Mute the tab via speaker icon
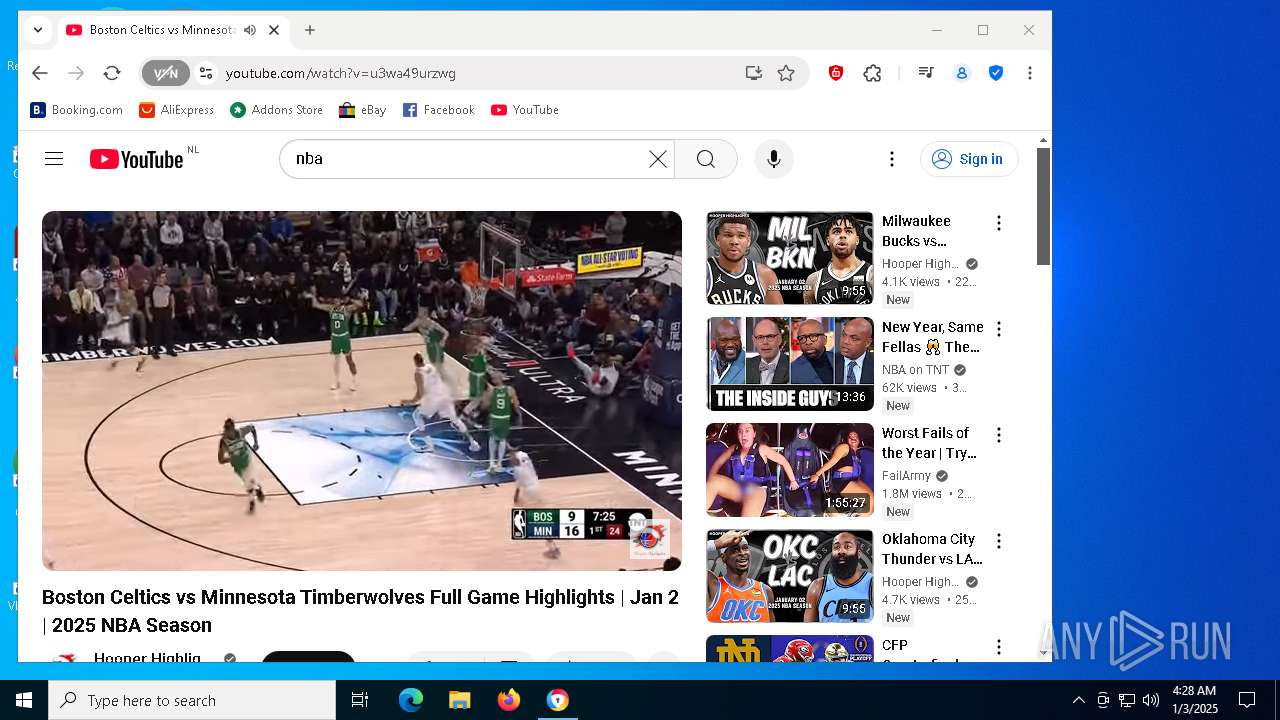1280x720 pixels. coord(249,30)
